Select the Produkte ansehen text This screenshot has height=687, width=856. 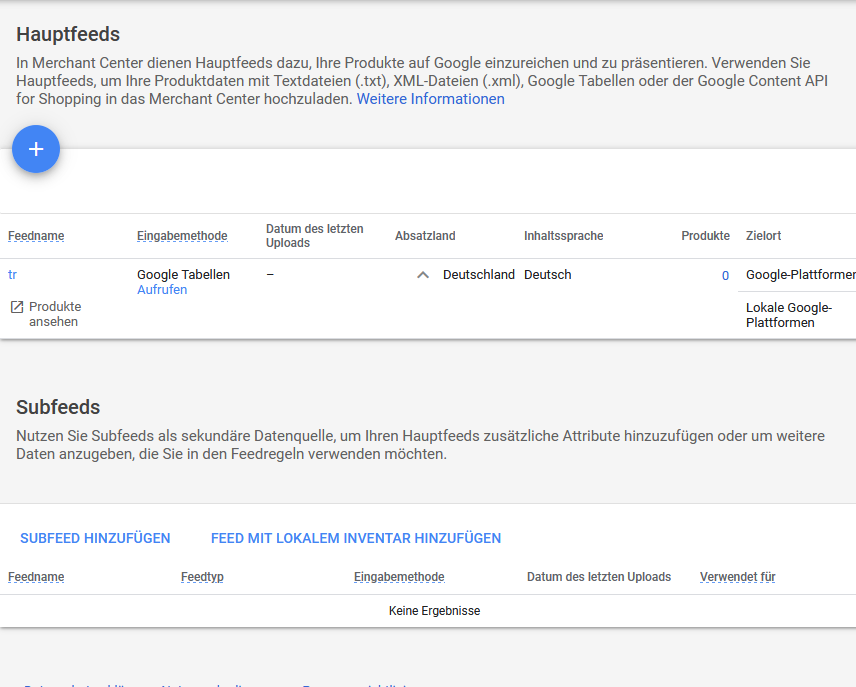(x=55, y=314)
